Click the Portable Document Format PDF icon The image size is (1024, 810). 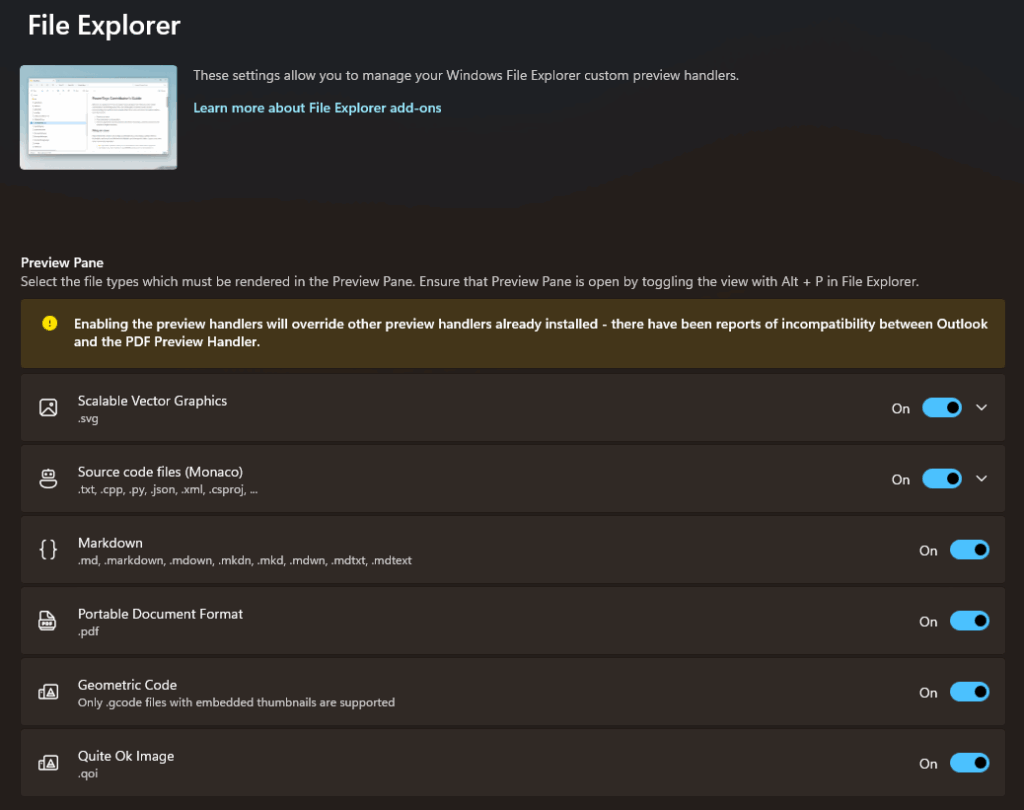click(x=48, y=621)
